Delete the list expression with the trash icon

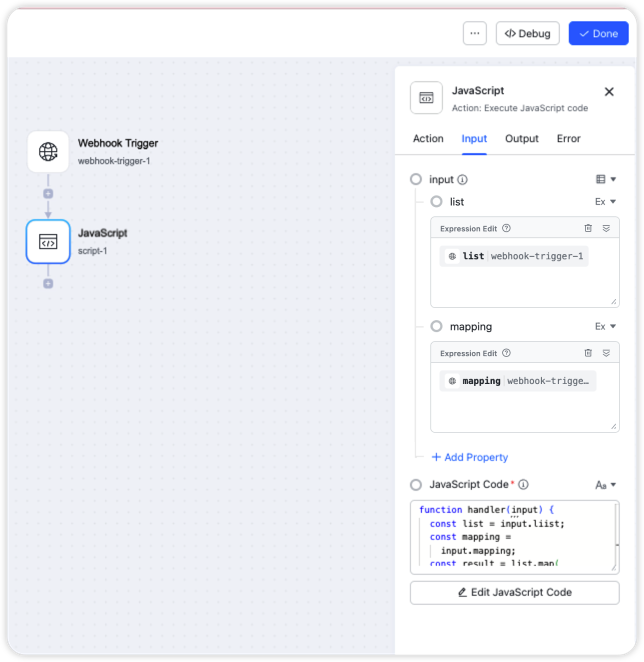coord(588,228)
